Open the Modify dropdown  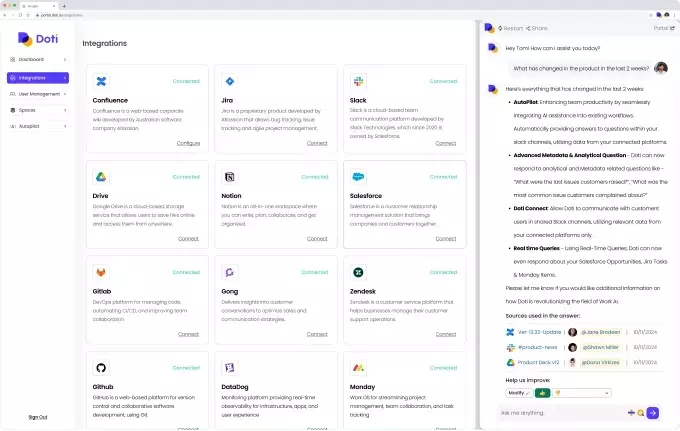point(519,393)
